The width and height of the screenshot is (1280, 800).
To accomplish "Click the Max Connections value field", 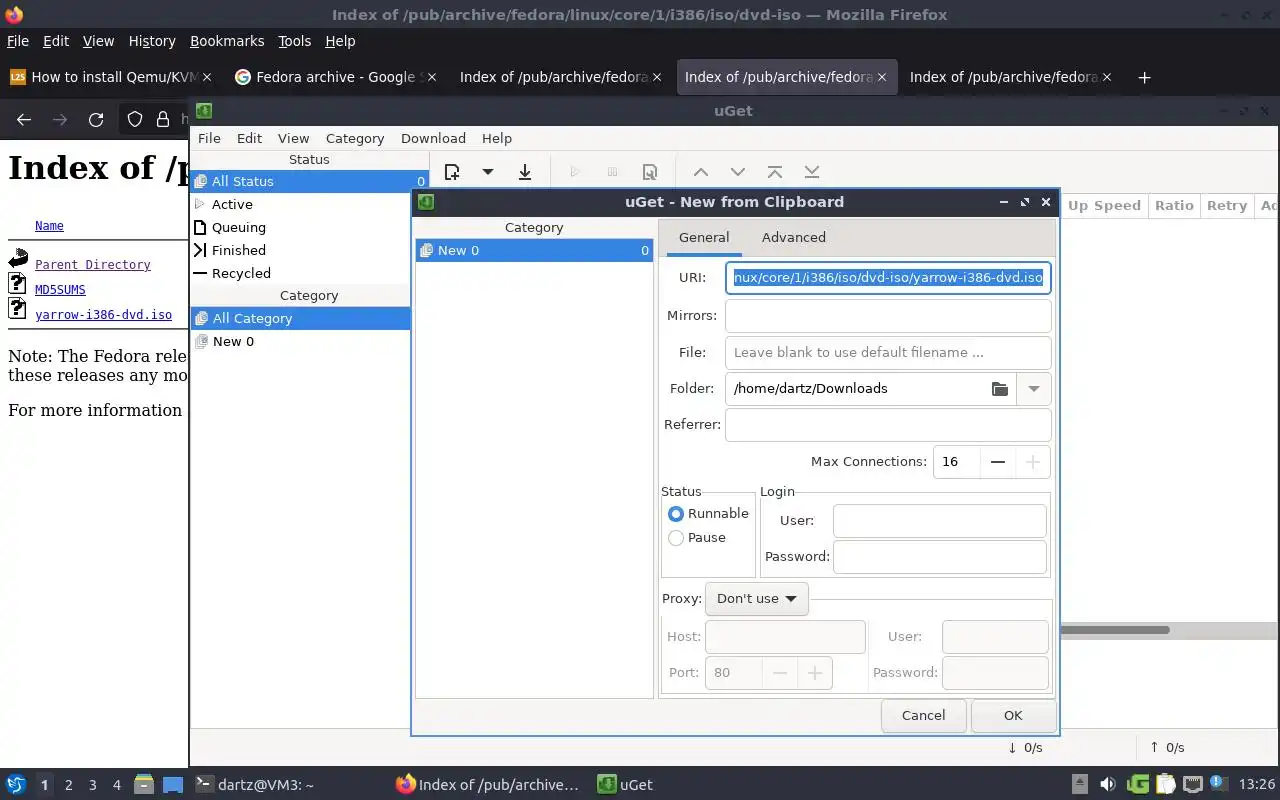I will [956, 462].
